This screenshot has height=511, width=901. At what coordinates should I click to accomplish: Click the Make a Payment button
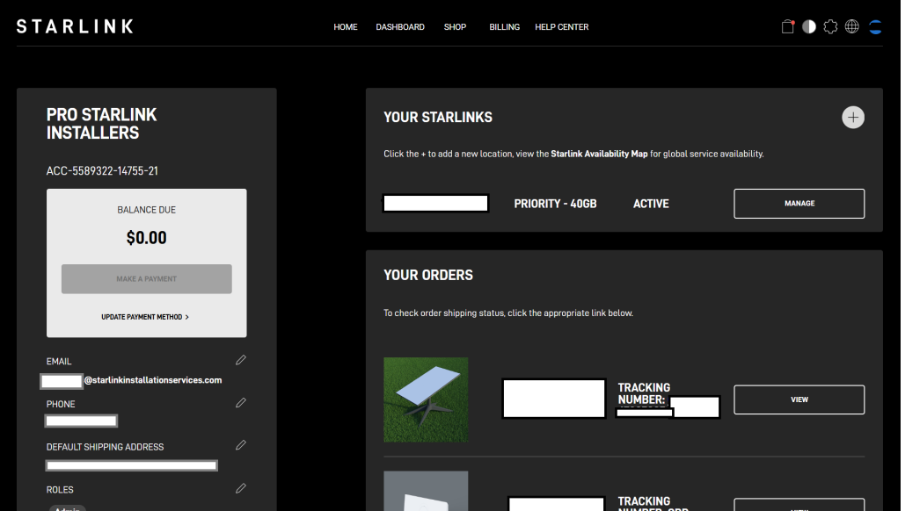coord(147,279)
